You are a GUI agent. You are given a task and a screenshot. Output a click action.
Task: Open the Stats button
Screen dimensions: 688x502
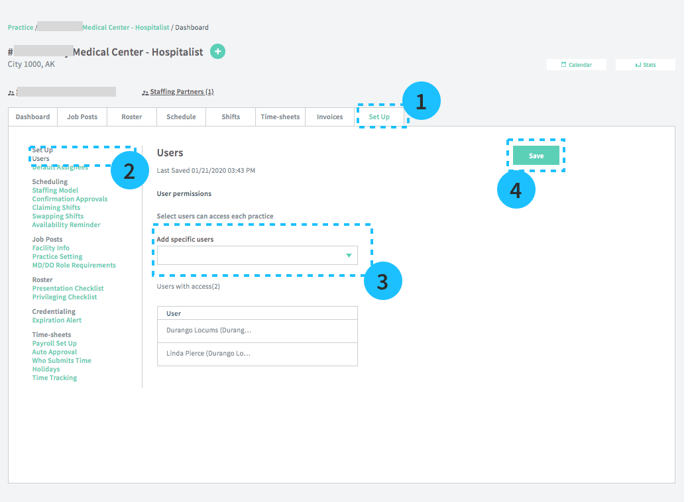tap(645, 65)
